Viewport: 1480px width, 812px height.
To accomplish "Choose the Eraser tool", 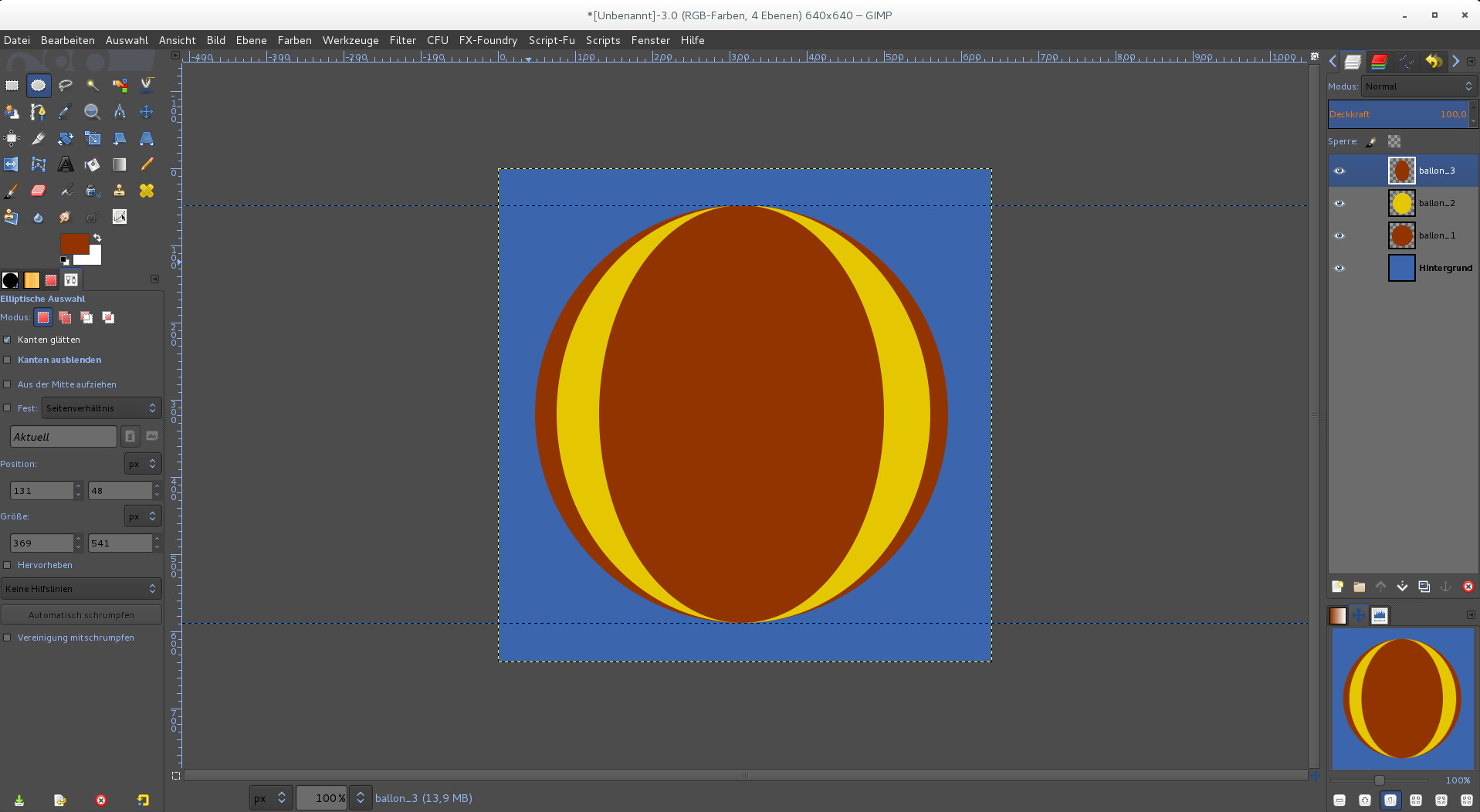I will 38,191.
